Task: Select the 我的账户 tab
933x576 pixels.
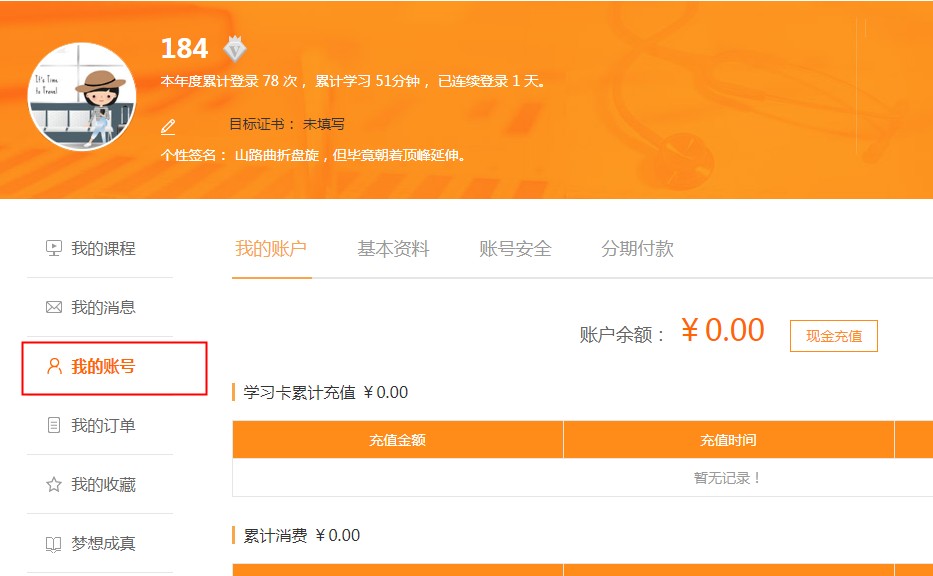Action: pos(271,249)
